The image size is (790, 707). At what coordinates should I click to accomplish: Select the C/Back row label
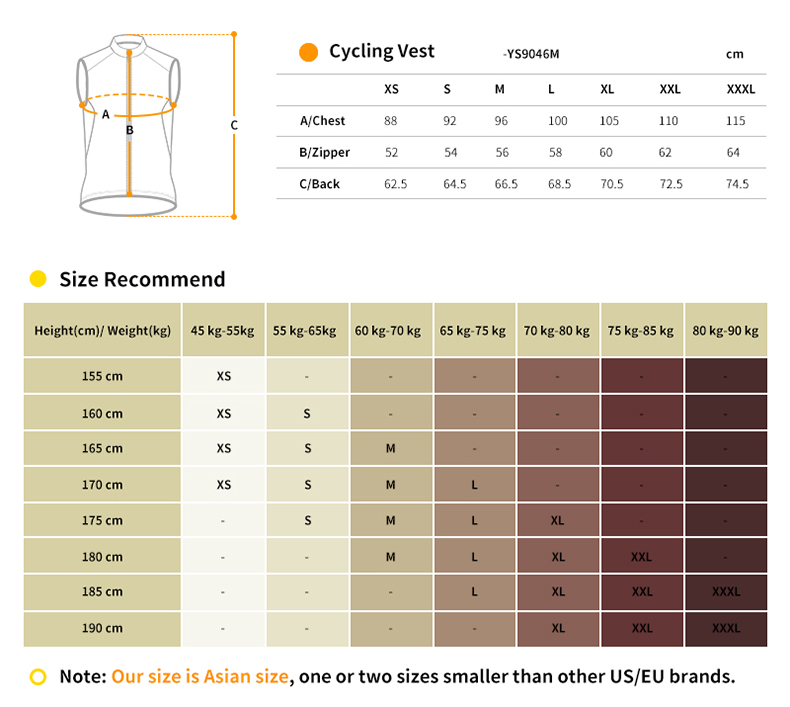tap(320, 184)
